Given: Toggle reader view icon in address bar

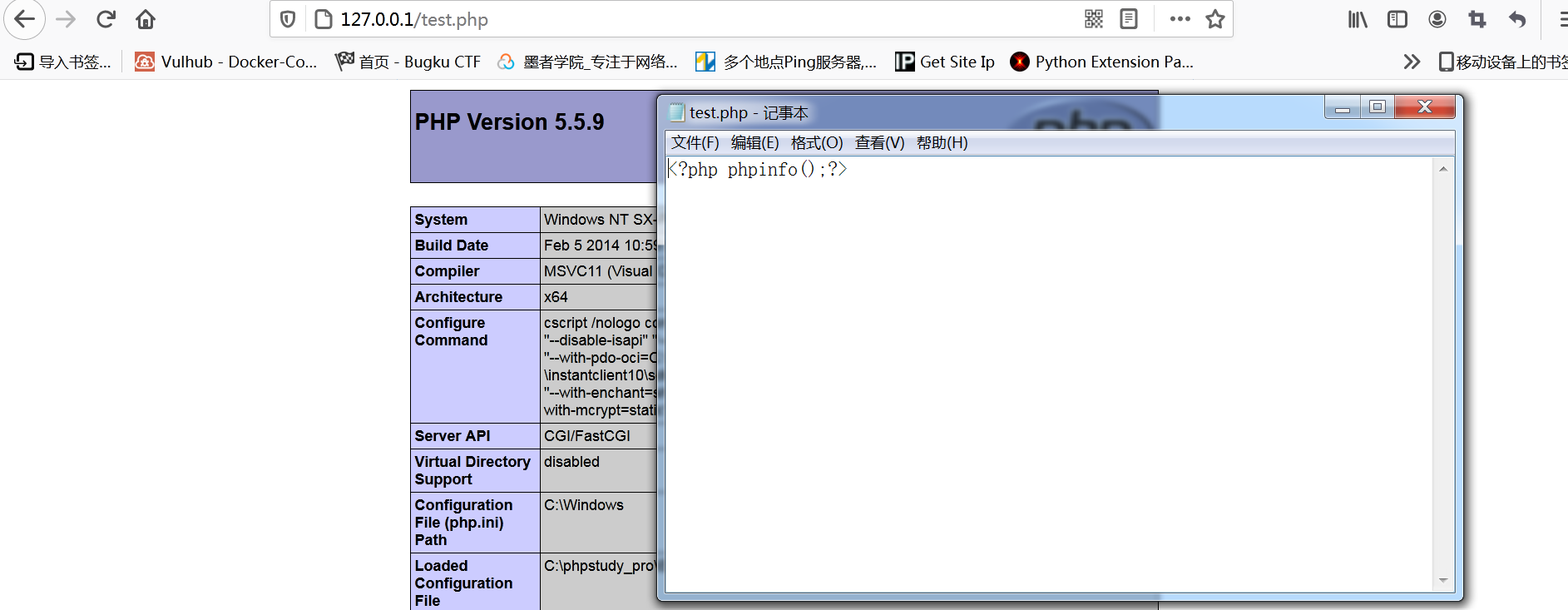Looking at the screenshot, I should tap(1129, 19).
